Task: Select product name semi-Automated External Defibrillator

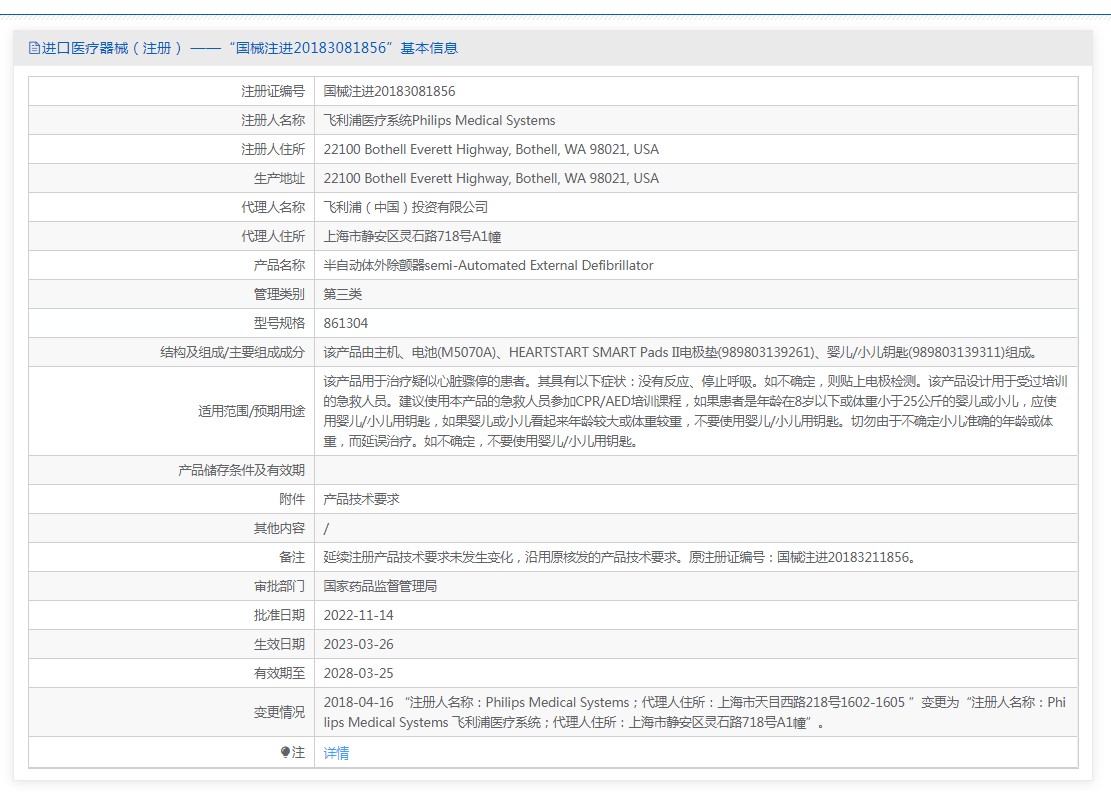Action: point(488,265)
